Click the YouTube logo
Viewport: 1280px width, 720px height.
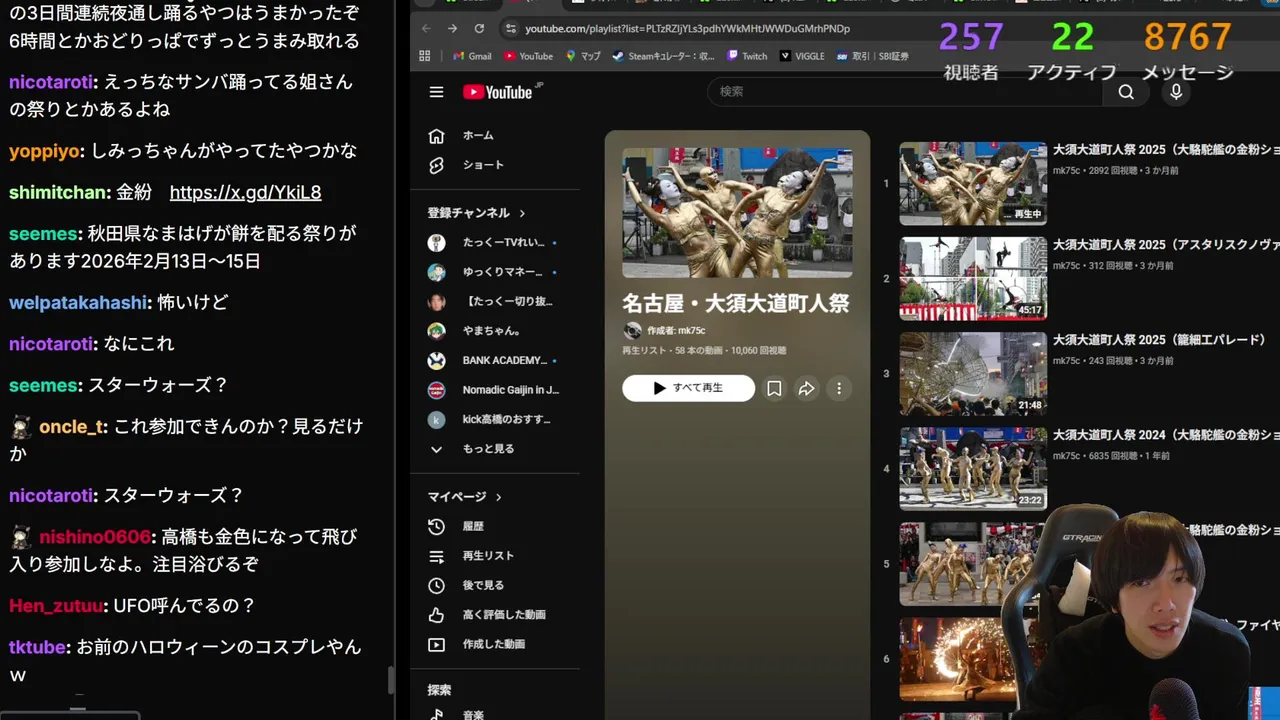(x=500, y=92)
